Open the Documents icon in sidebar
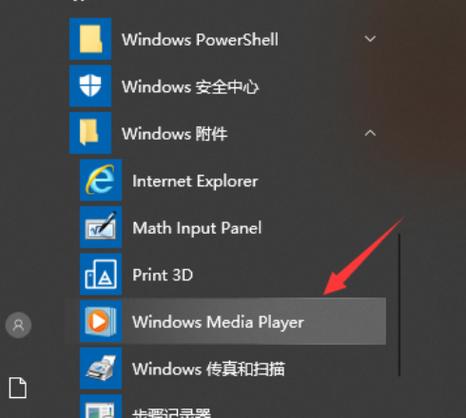Screen dimensions: 466x418 tap(18, 388)
